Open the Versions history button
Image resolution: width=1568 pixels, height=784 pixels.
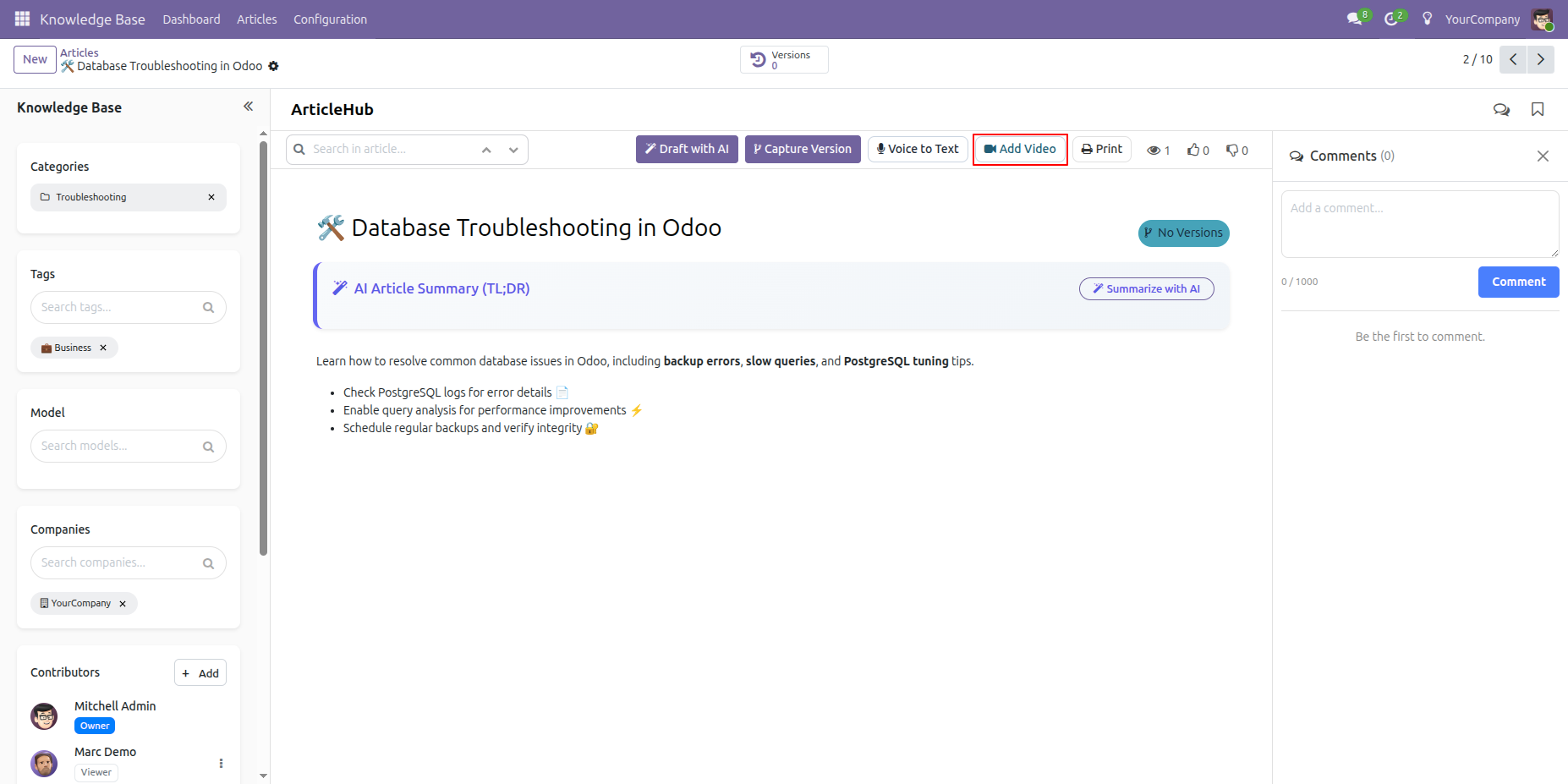(784, 59)
